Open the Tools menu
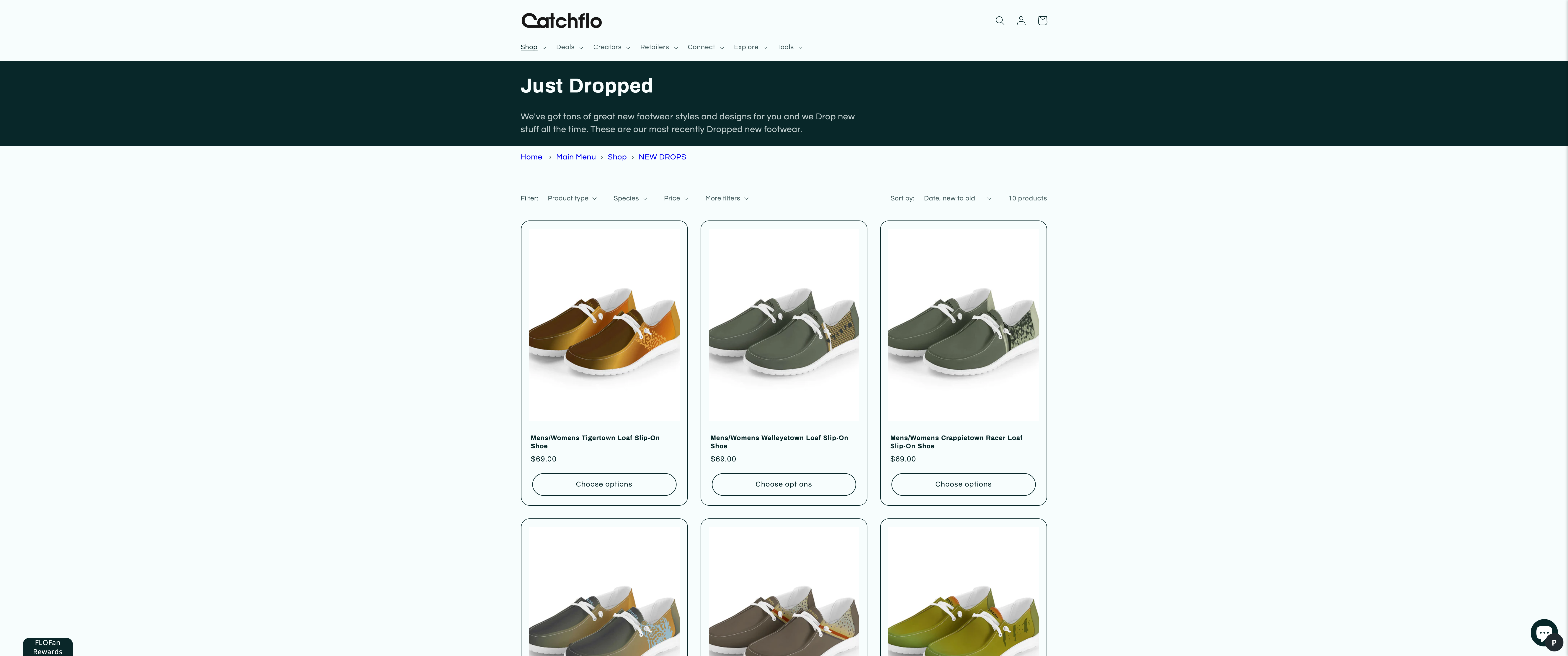Screen dimensions: 1568x656 click(789, 47)
